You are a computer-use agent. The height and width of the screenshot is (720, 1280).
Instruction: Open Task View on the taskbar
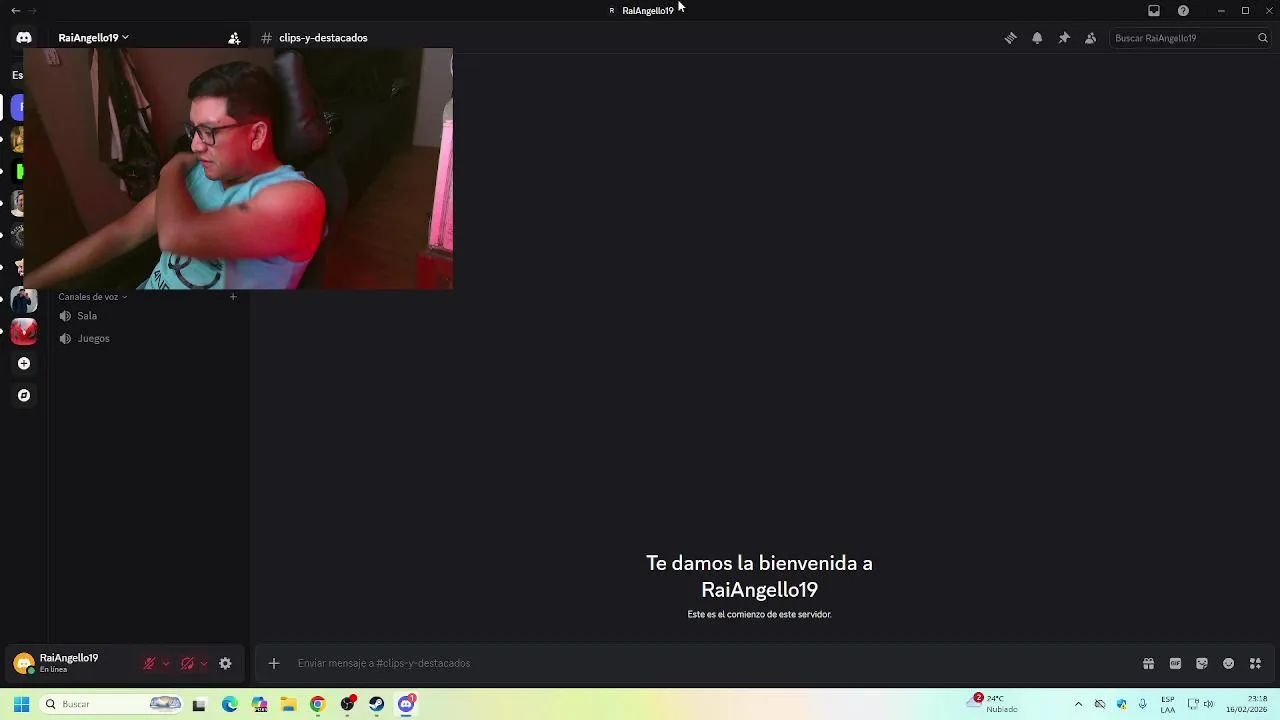(x=199, y=704)
